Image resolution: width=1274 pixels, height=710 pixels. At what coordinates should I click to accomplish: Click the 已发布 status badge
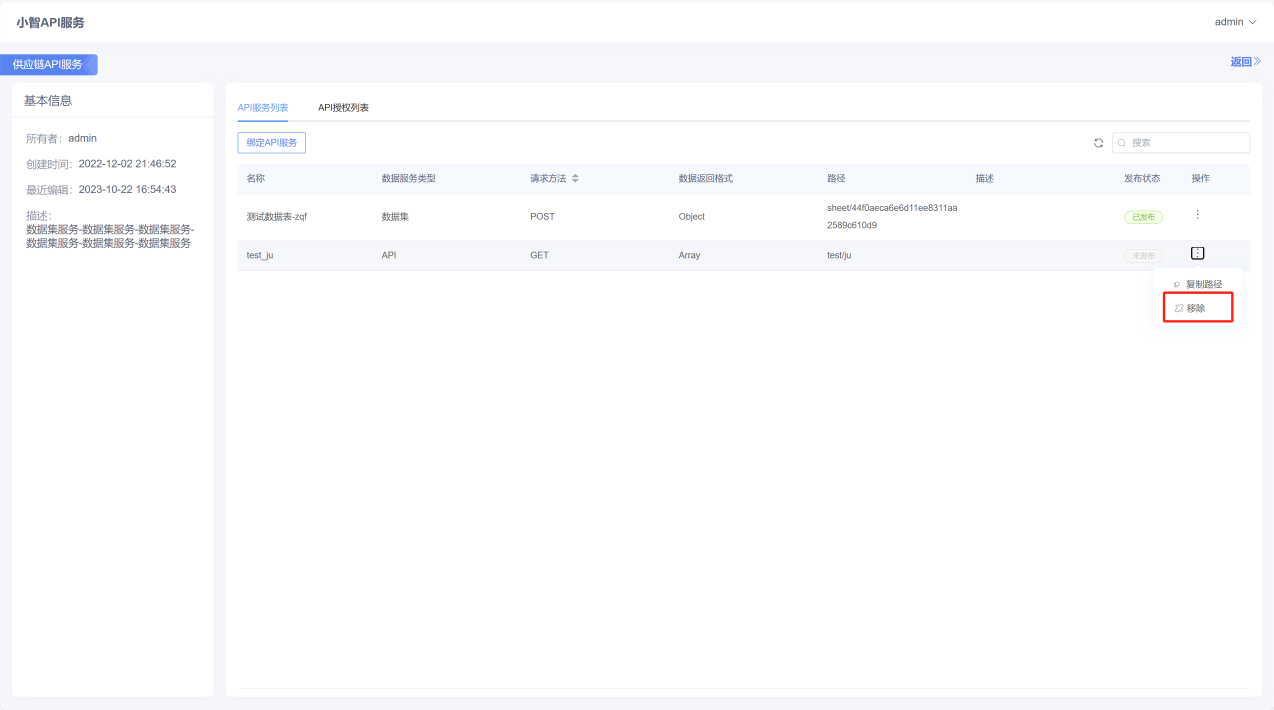pos(1143,217)
